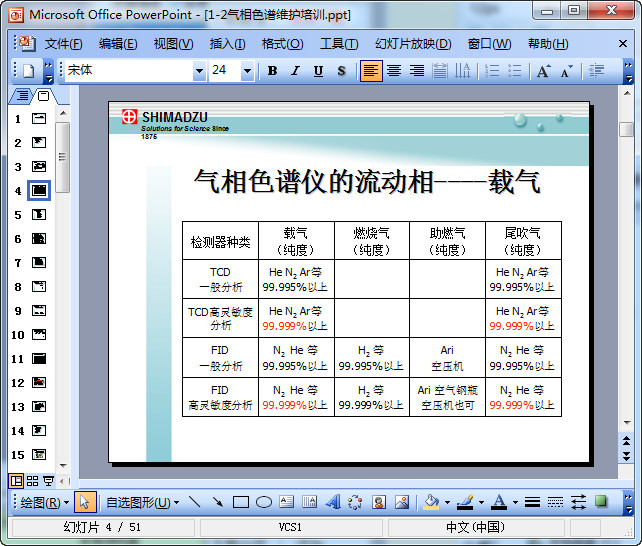Toggle text Shadow formatting

pos(341,71)
